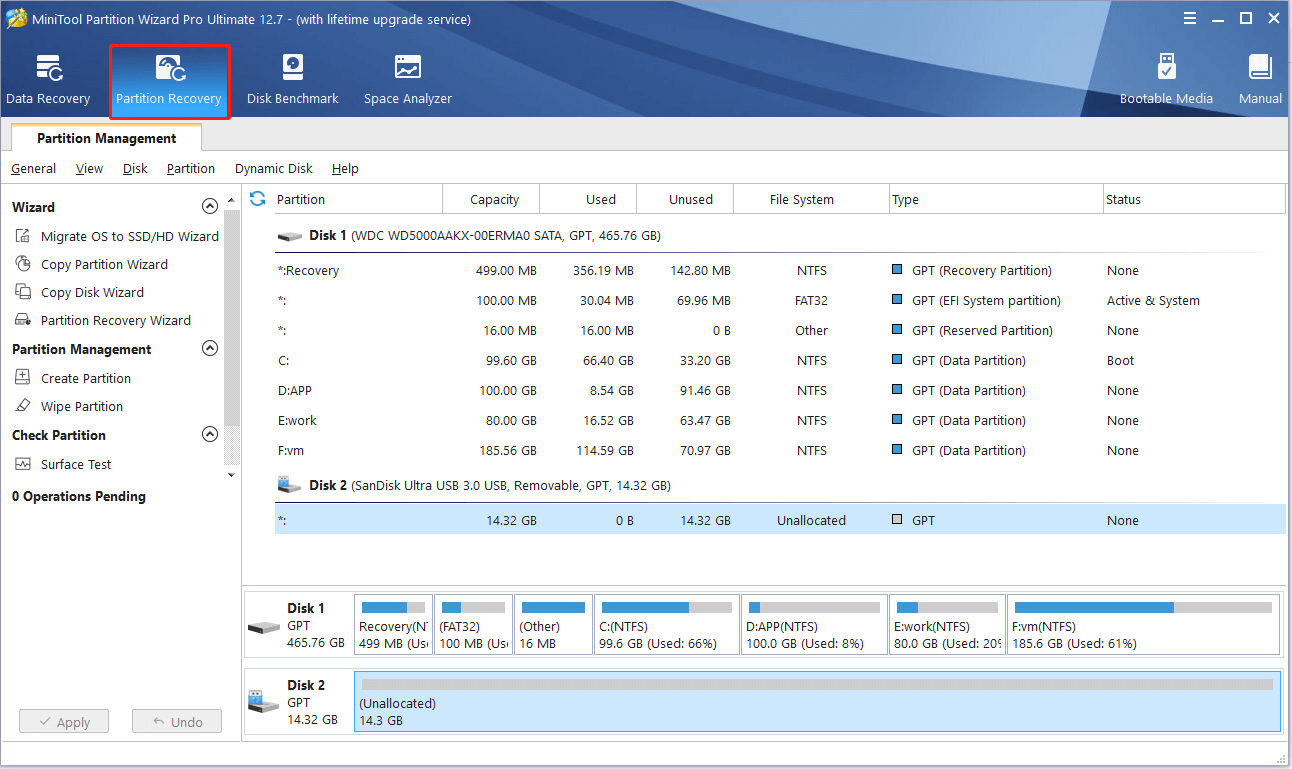The image size is (1292, 769).
Task: Refresh the partition list
Action: tap(257, 199)
